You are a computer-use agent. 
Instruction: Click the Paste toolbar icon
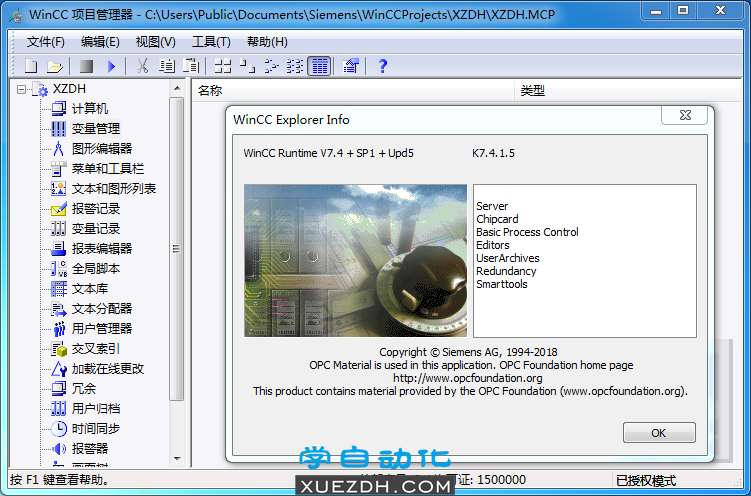pos(191,66)
